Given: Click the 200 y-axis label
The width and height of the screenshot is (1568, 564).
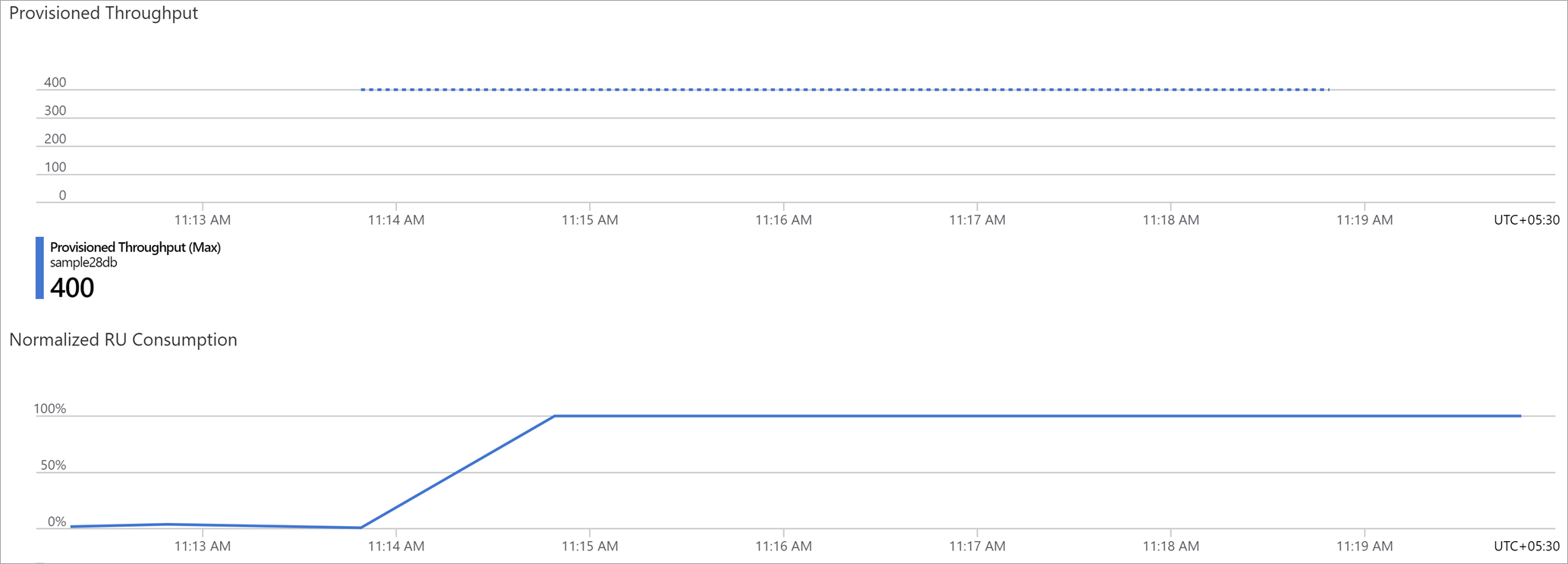Looking at the screenshot, I should (x=55, y=139).
